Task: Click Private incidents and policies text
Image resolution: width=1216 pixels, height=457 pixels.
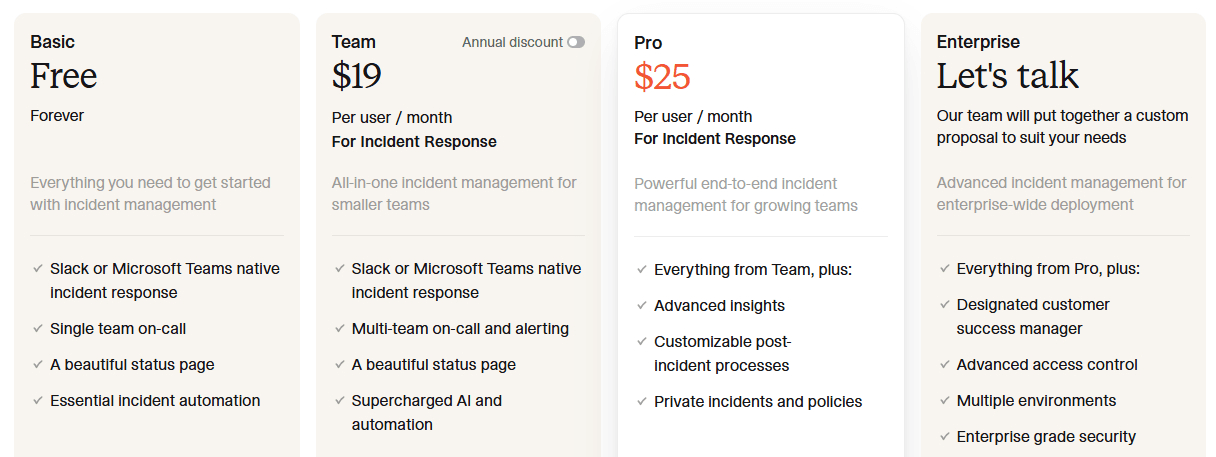Action: 758,402
